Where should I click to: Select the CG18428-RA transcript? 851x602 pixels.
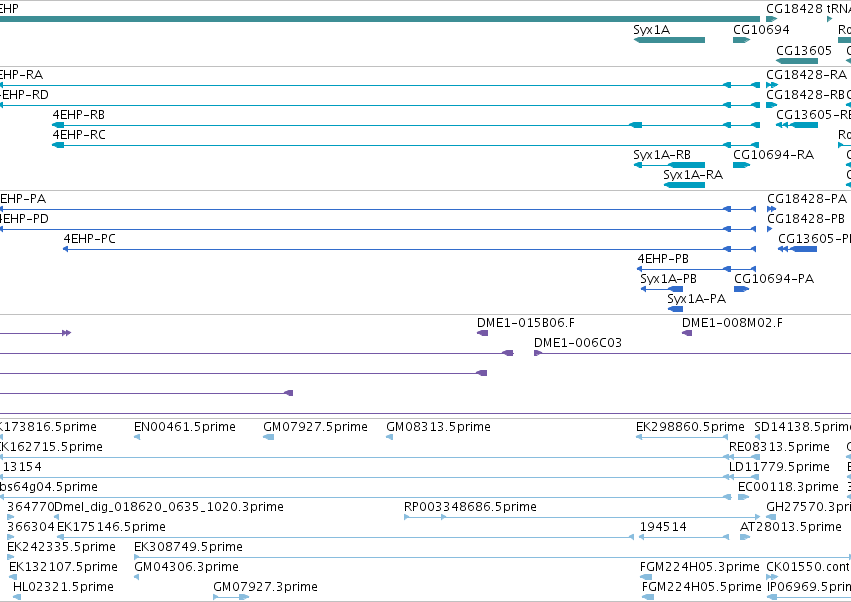point(772,85)
